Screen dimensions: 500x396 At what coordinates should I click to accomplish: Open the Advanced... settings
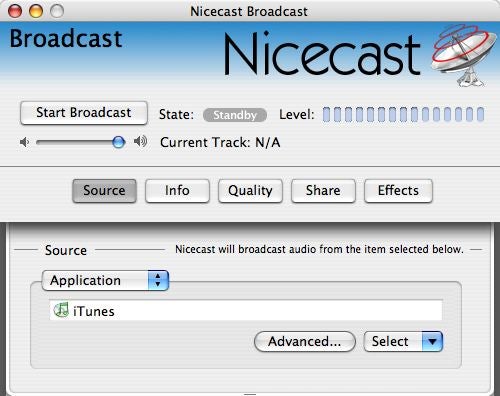[x=305, y=341]
